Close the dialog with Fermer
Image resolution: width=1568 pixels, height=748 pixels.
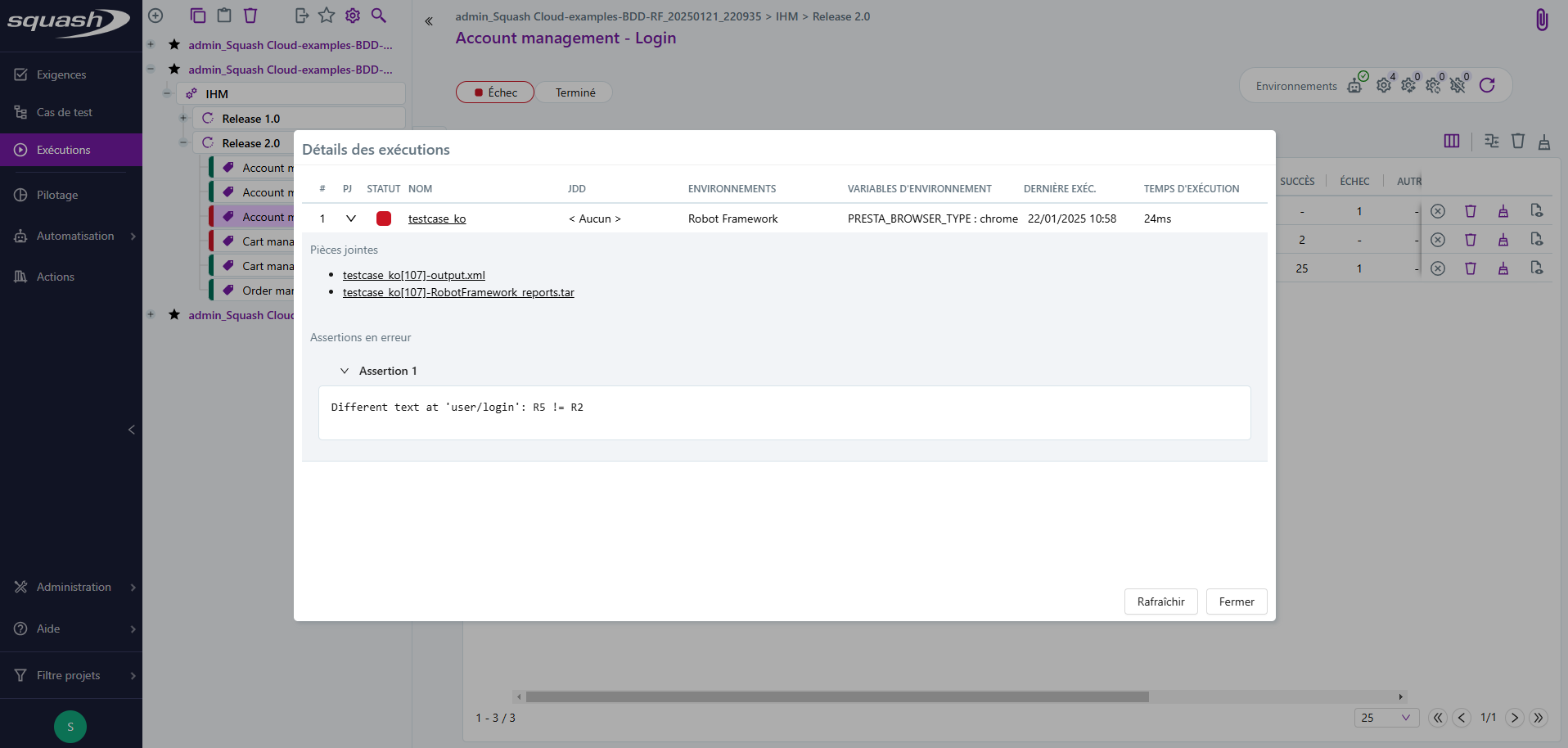click(x=1236, y=602)
